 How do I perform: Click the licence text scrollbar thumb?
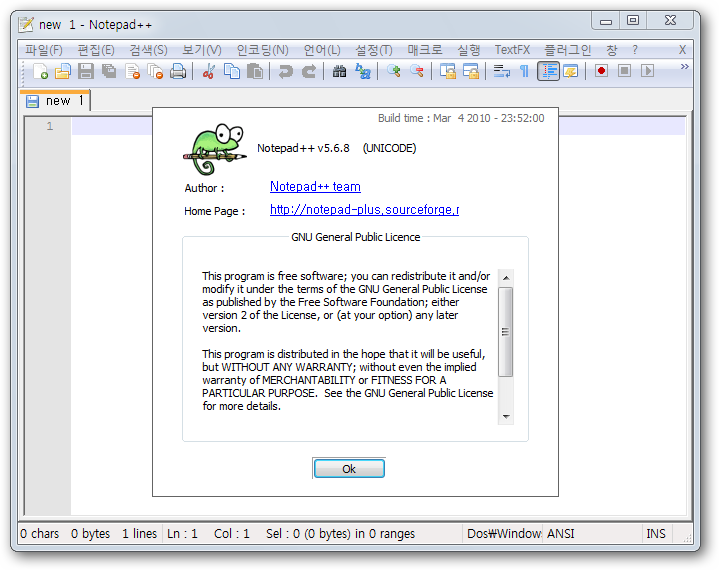tap(506, 332)
